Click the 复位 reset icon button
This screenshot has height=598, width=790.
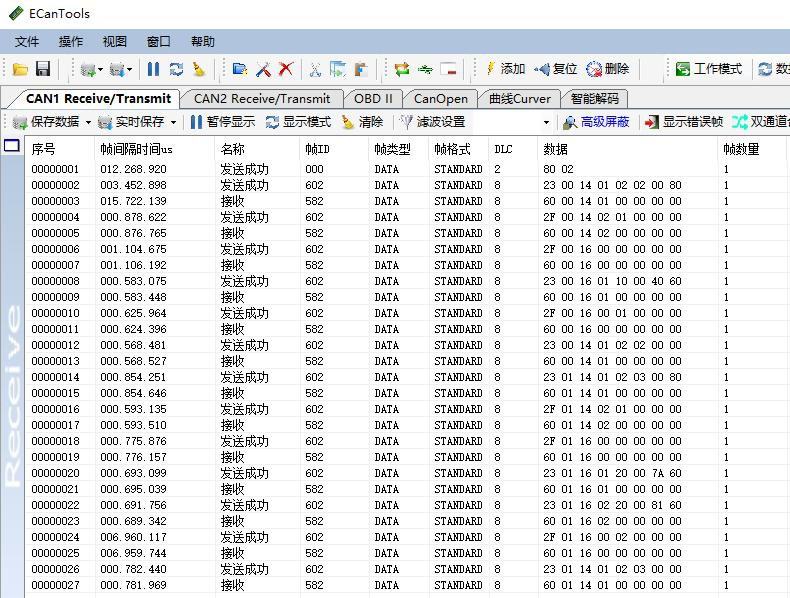[x=556, y=69]
